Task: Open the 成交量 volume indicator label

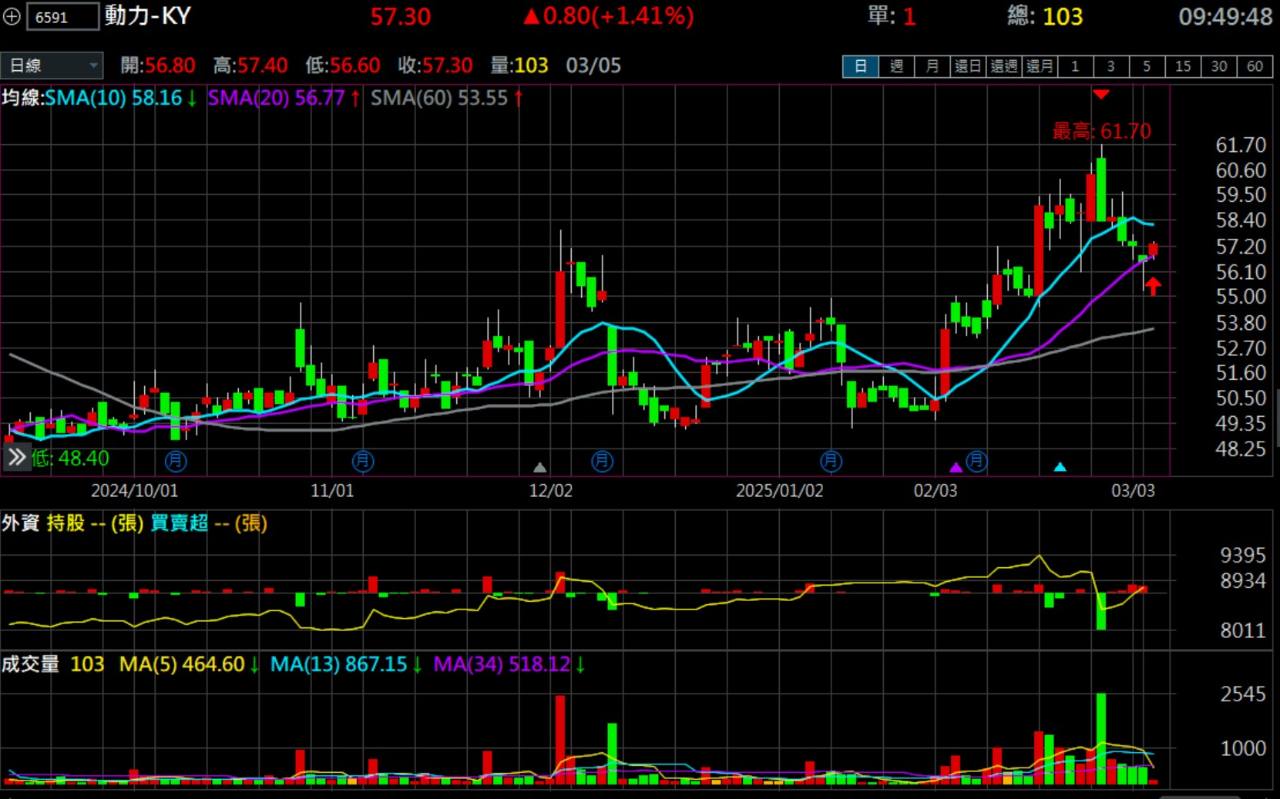Action: [x=31, y=664]
